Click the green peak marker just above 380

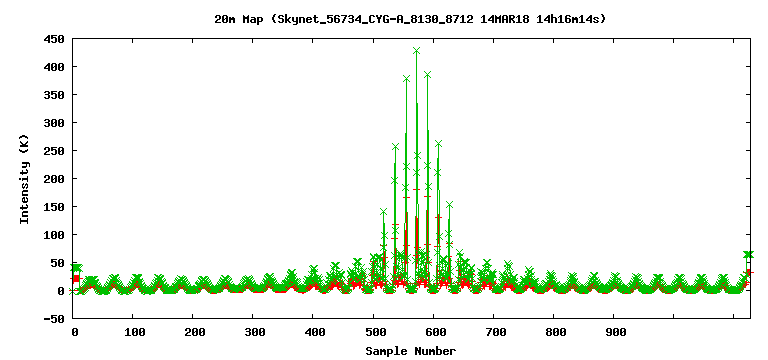pos(427,74)
